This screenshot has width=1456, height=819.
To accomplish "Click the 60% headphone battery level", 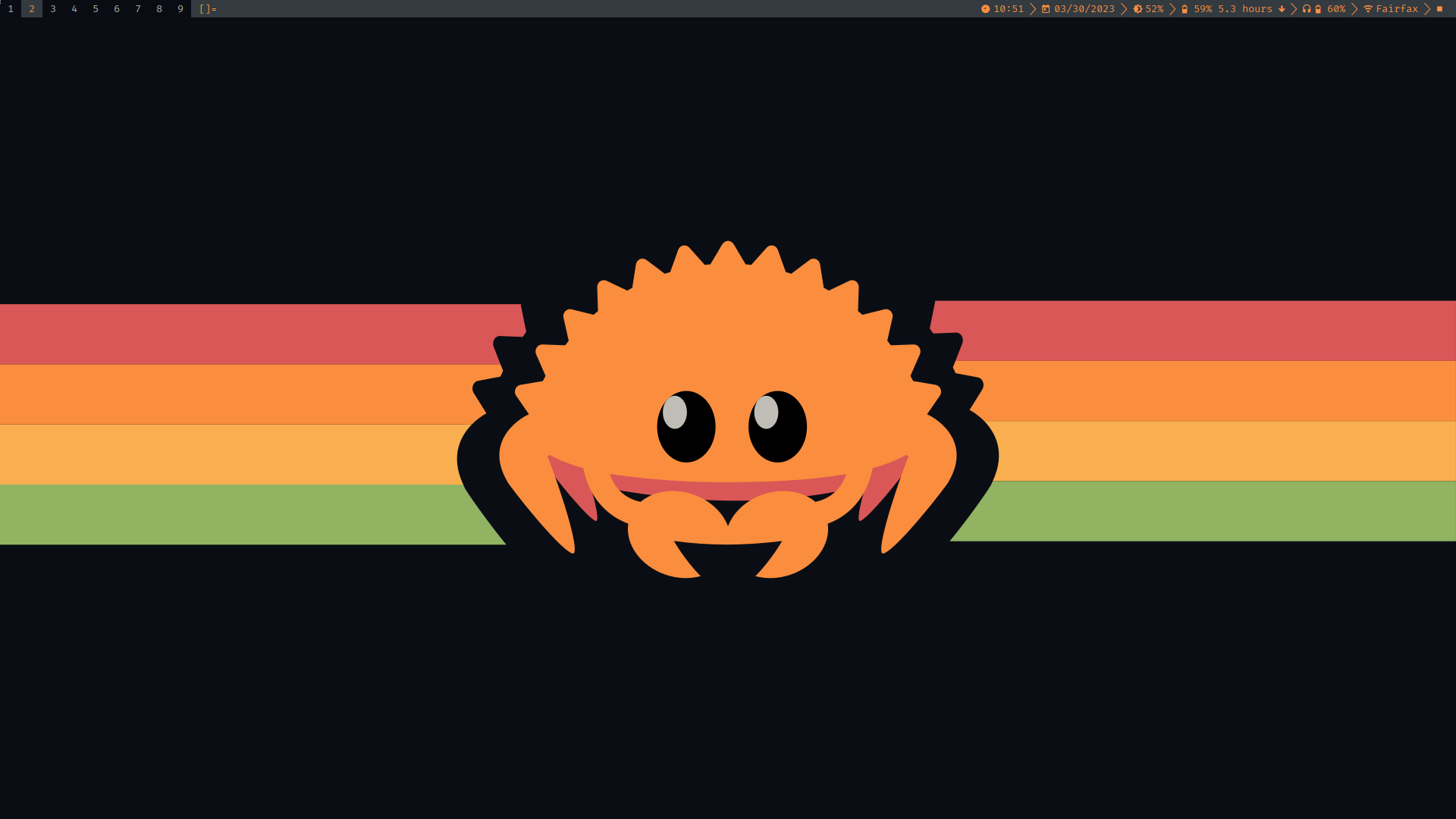I will (1336, 9).
